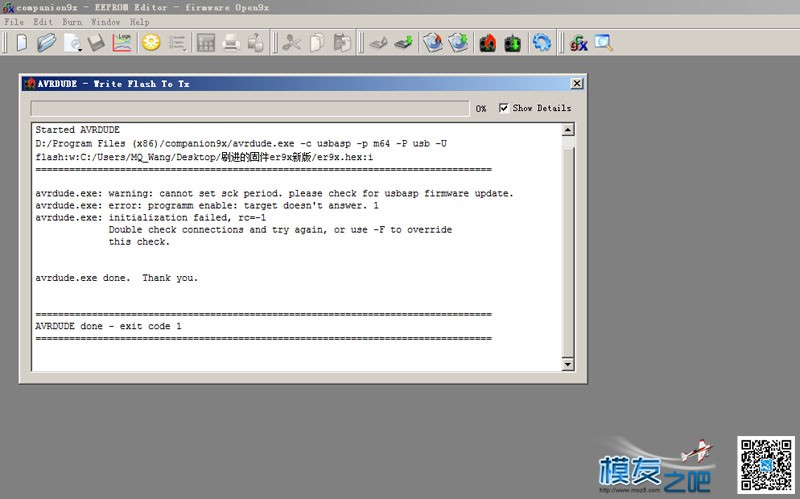
Task: Open the Edit menu
Action: [43, 22]
